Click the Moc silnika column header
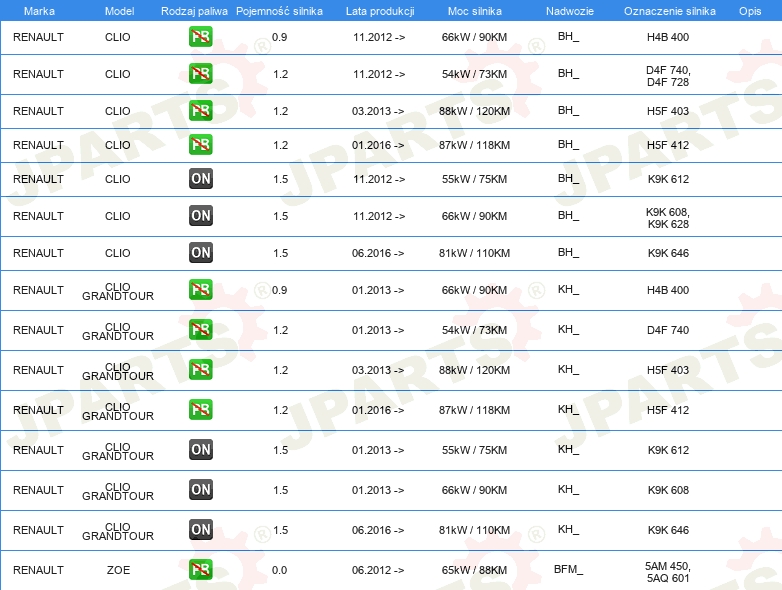The image size is (782, 590). (x=474, y=11)
